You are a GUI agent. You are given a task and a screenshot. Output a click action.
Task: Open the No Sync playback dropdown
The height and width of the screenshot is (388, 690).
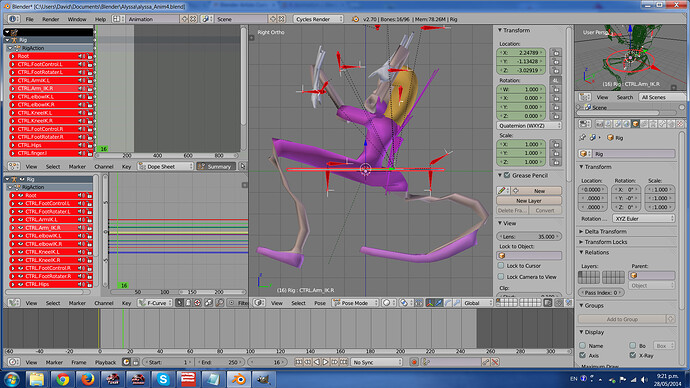click(377, 362)
